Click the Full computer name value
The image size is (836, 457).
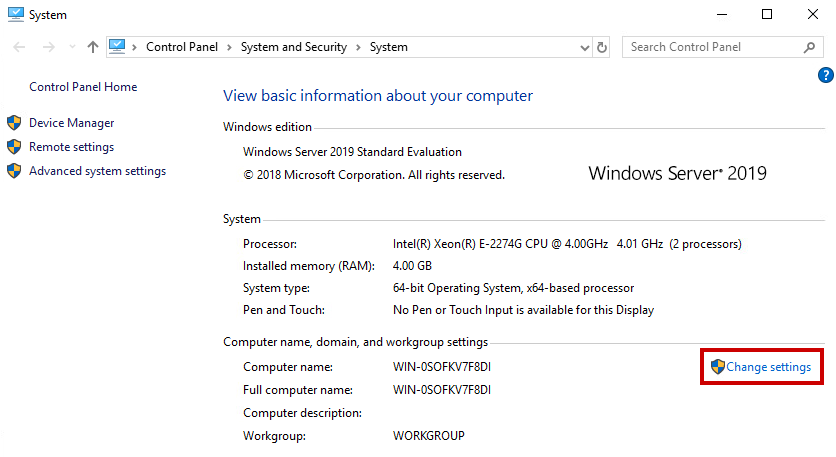click(442, 390)
